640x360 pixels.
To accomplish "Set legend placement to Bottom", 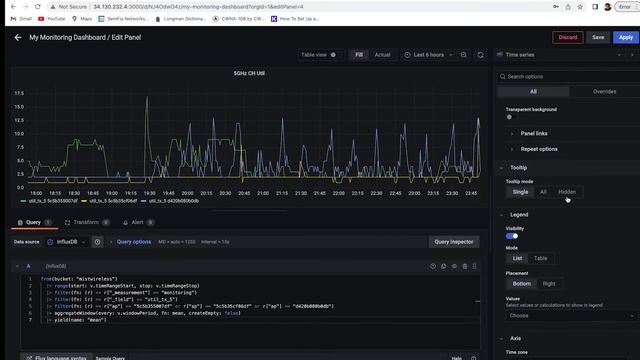I will pyautogui.click(x=522, y=284).
